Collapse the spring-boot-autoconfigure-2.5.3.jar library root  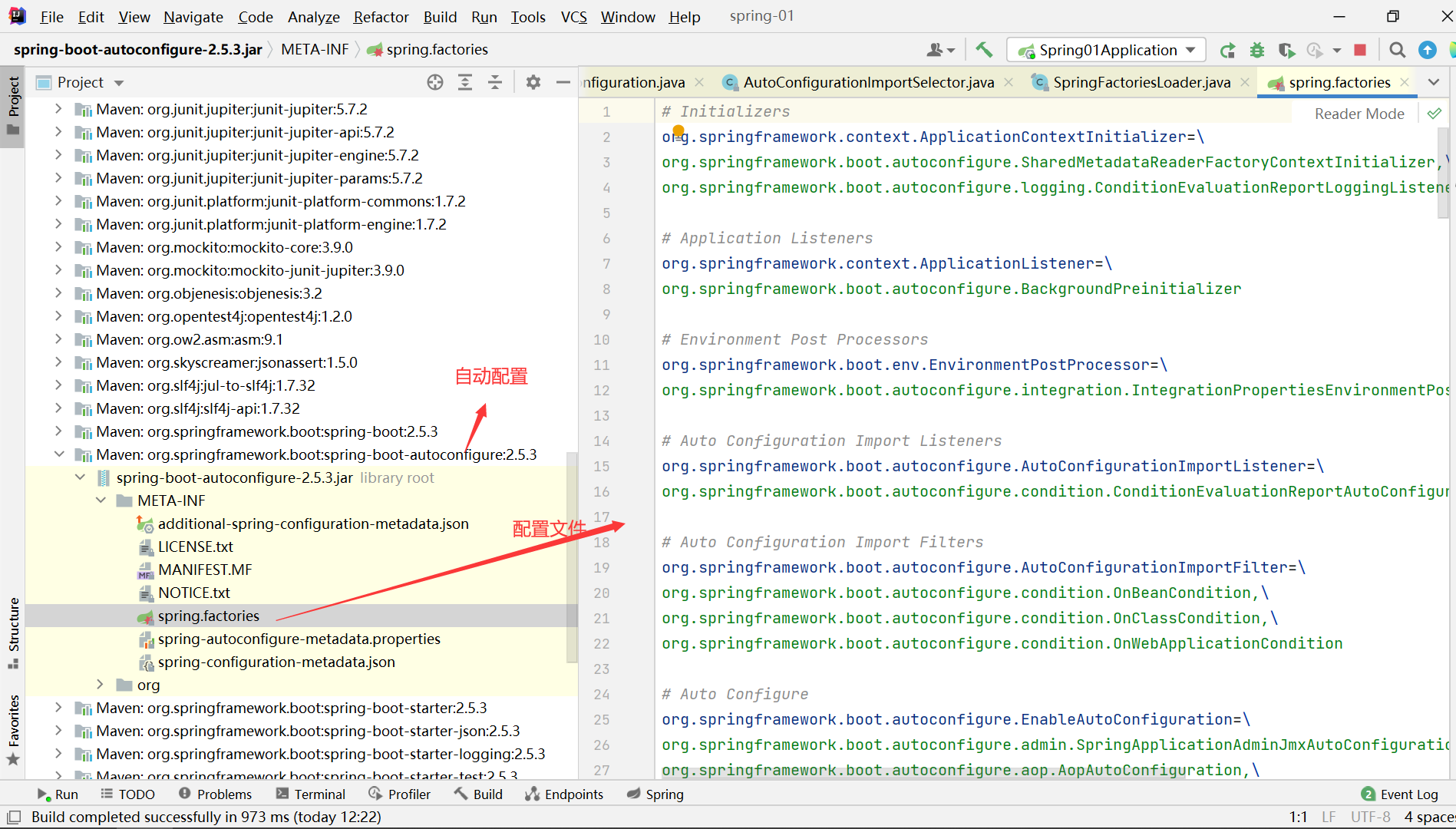tap(80, 477)
